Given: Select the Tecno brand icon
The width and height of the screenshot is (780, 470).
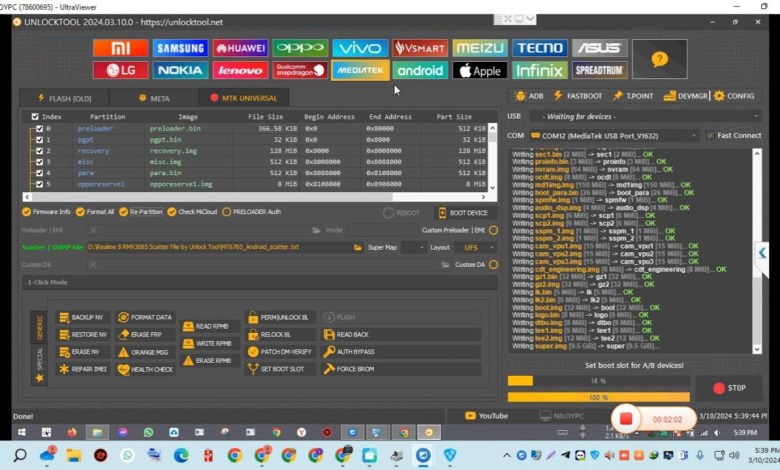Looking at the screenshot, I should 540,48.
